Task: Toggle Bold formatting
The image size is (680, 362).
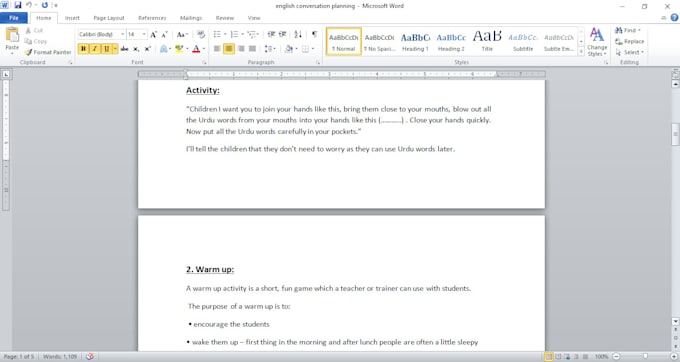Action: [x=83, y=49]
